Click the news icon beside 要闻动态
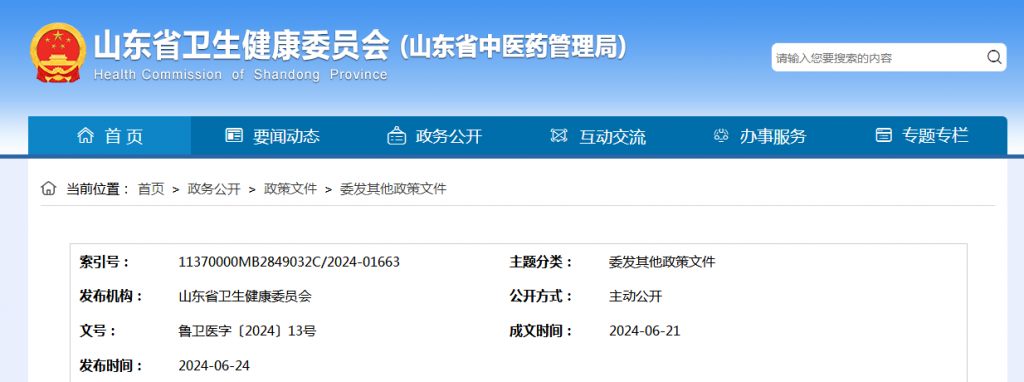The image size is (1024, 382). pos(234,135)
